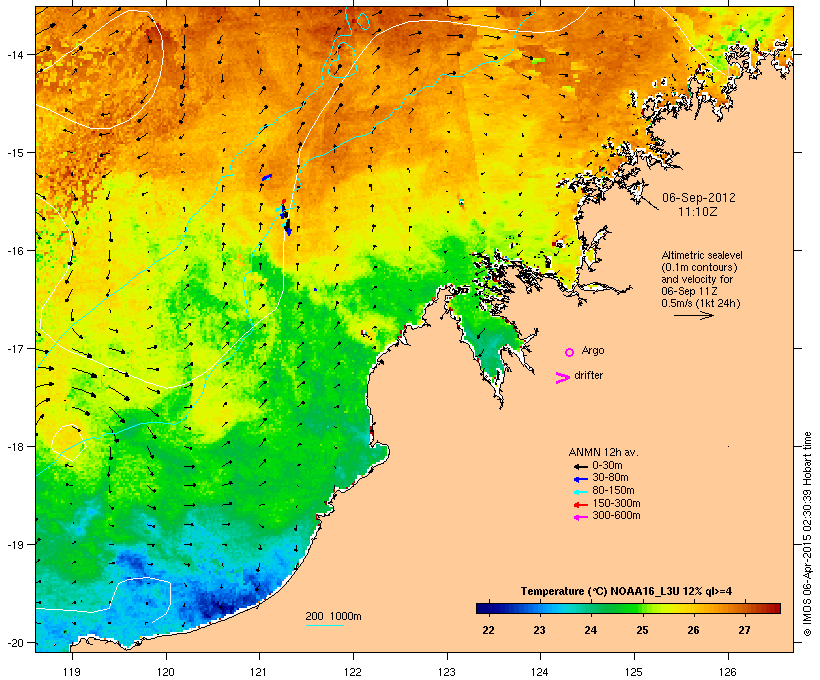Image resolution: width=820 pixels, height=680 pixels.
Task: Click the latitude label -16
Action: click(15, 251)
